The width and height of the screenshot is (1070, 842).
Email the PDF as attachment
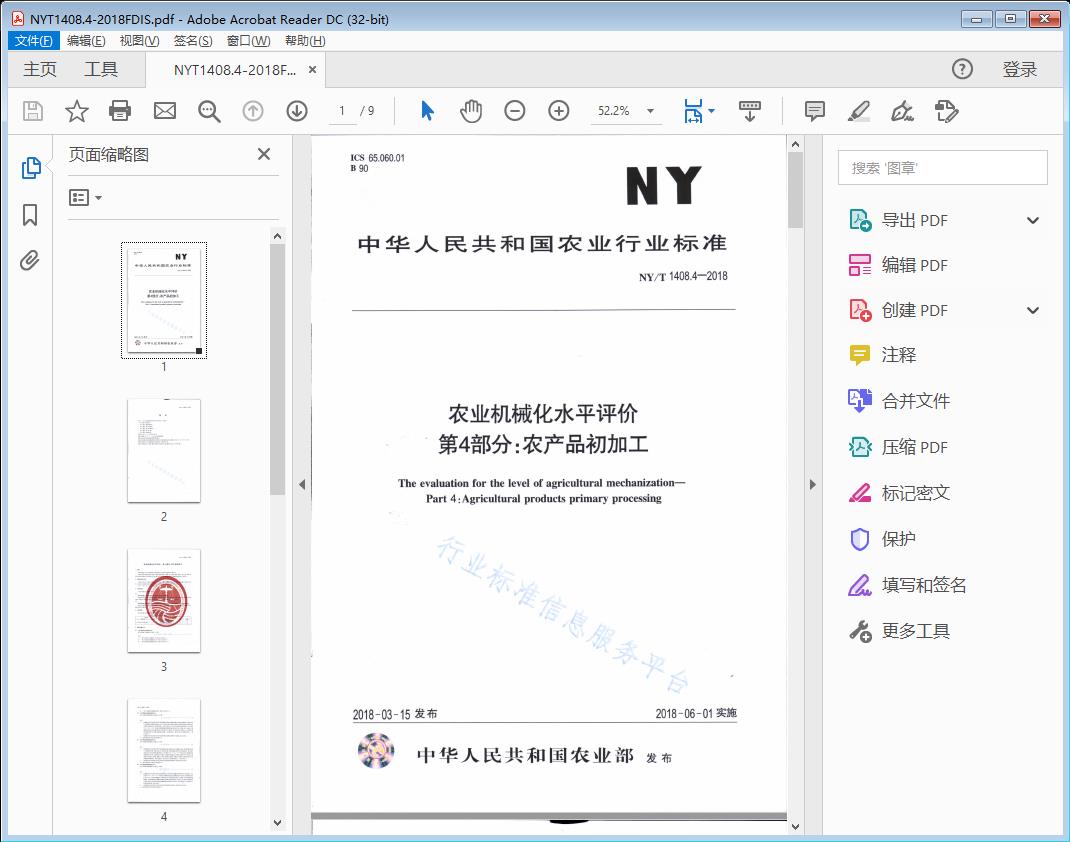point(164,111)
